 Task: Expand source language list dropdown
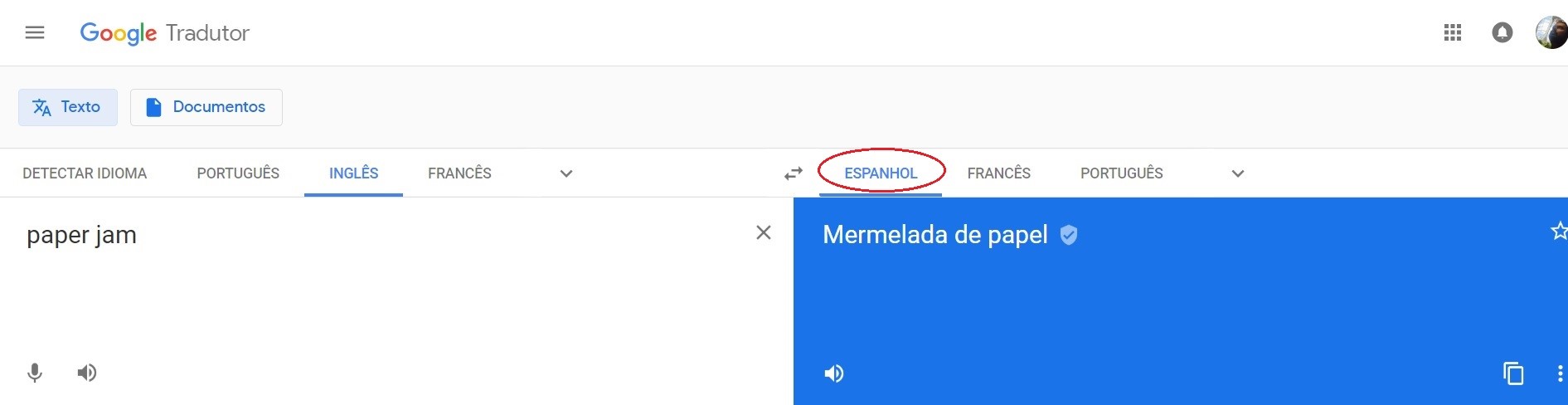(566, 173)
